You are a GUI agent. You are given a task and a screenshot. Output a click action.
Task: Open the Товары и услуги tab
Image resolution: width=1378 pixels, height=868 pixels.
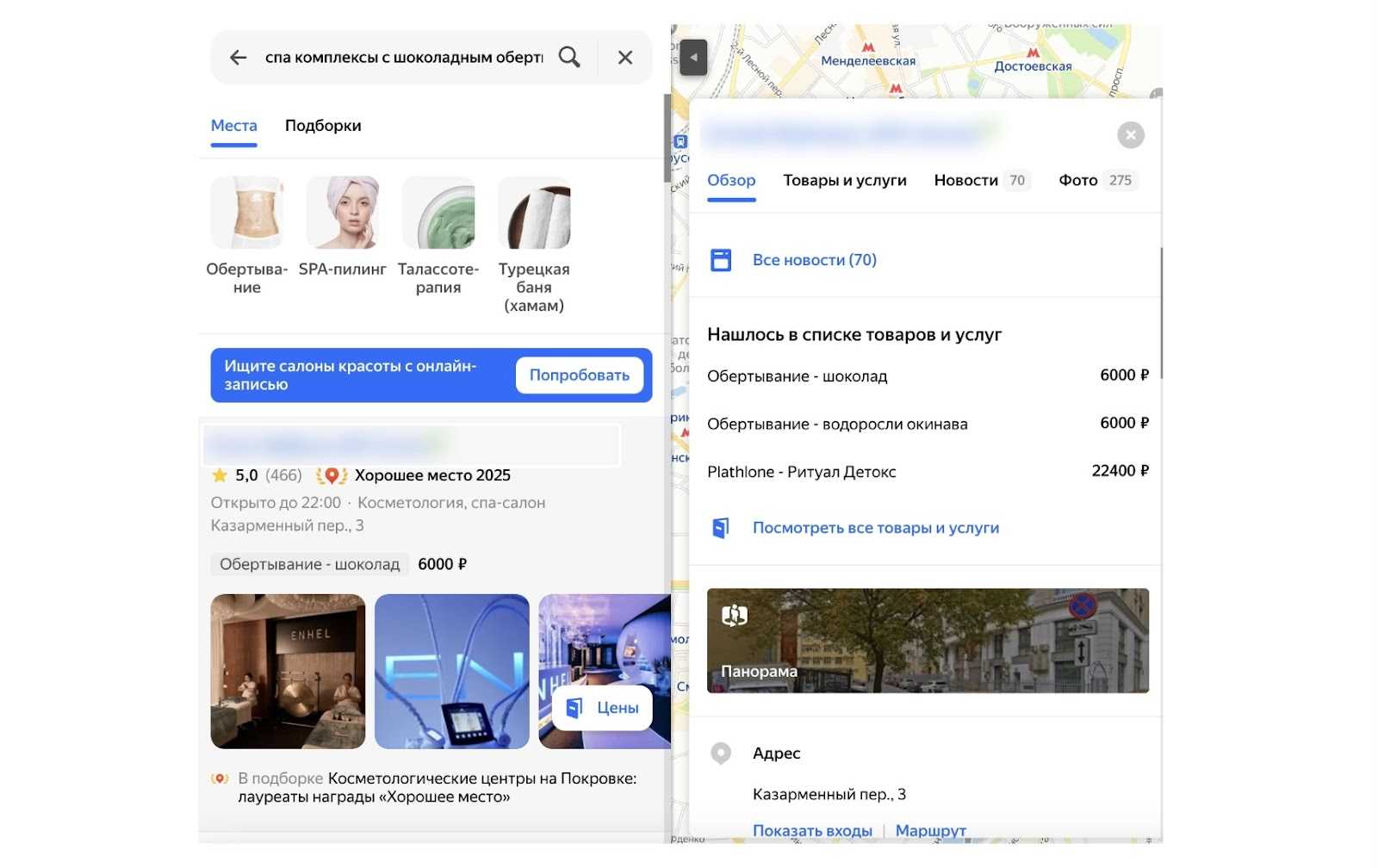pyautogui.click(x=845, y=180)
